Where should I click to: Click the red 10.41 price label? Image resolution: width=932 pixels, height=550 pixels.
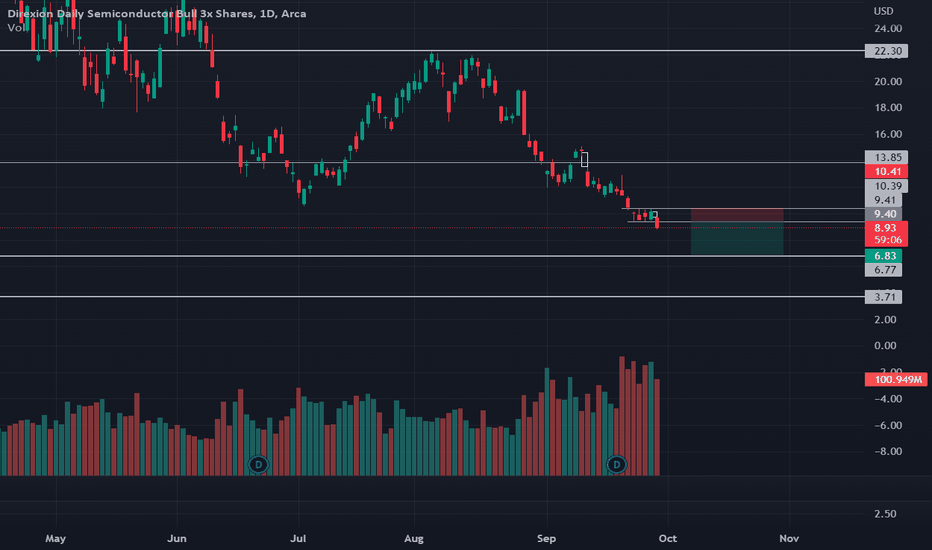[886, 171]
